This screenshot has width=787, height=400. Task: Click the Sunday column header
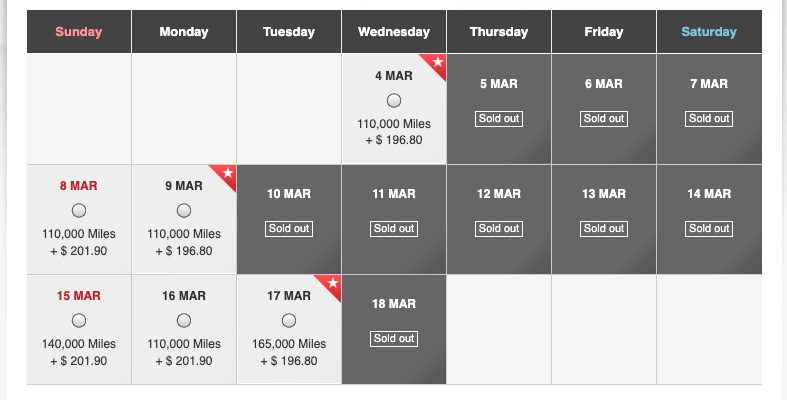pyautogui.click(x=79, y=32)
